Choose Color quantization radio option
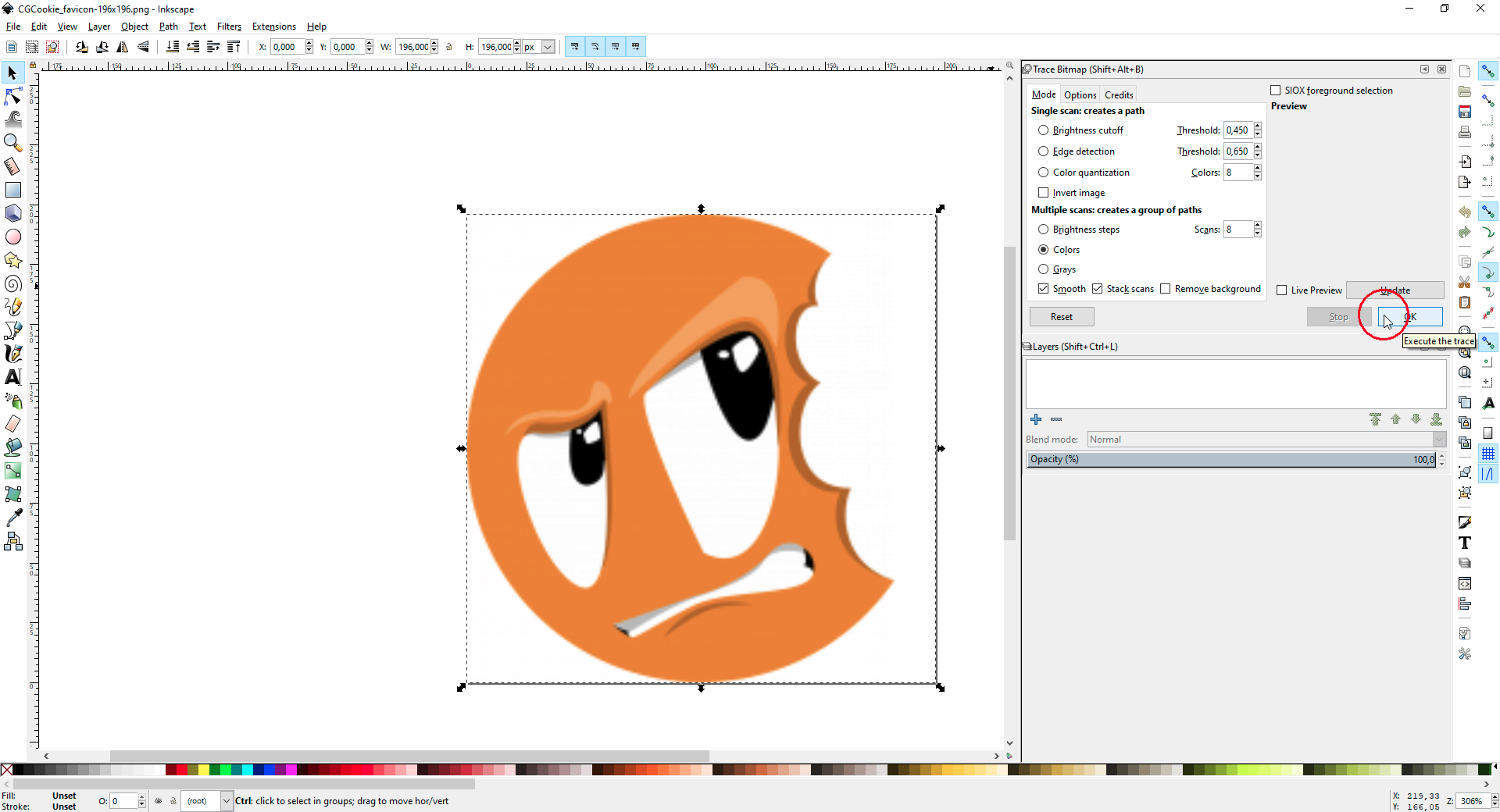The width and height of the screenshot is (1500, 812). [1043, 173]
